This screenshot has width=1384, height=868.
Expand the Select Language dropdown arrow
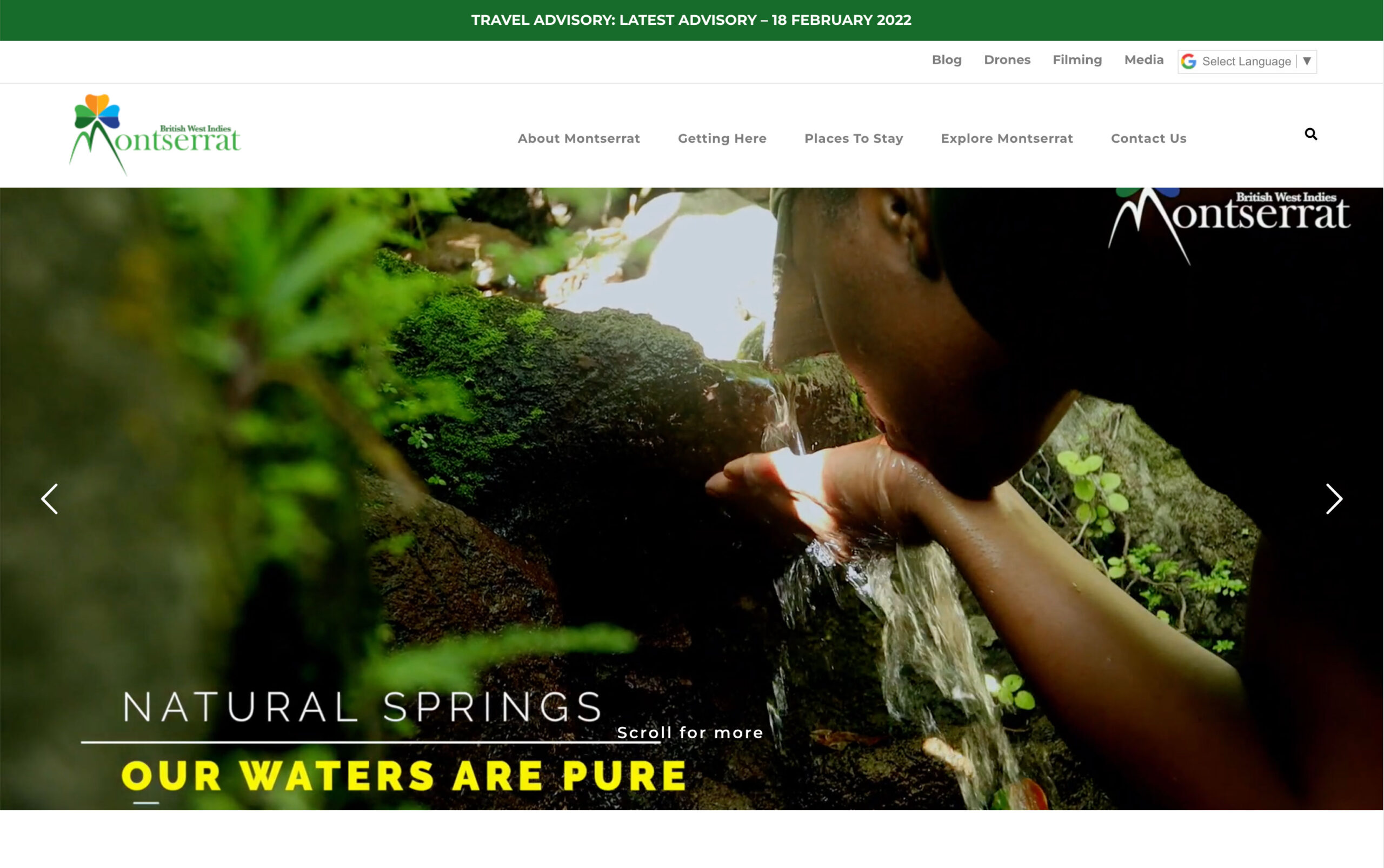pos(1307,61)
